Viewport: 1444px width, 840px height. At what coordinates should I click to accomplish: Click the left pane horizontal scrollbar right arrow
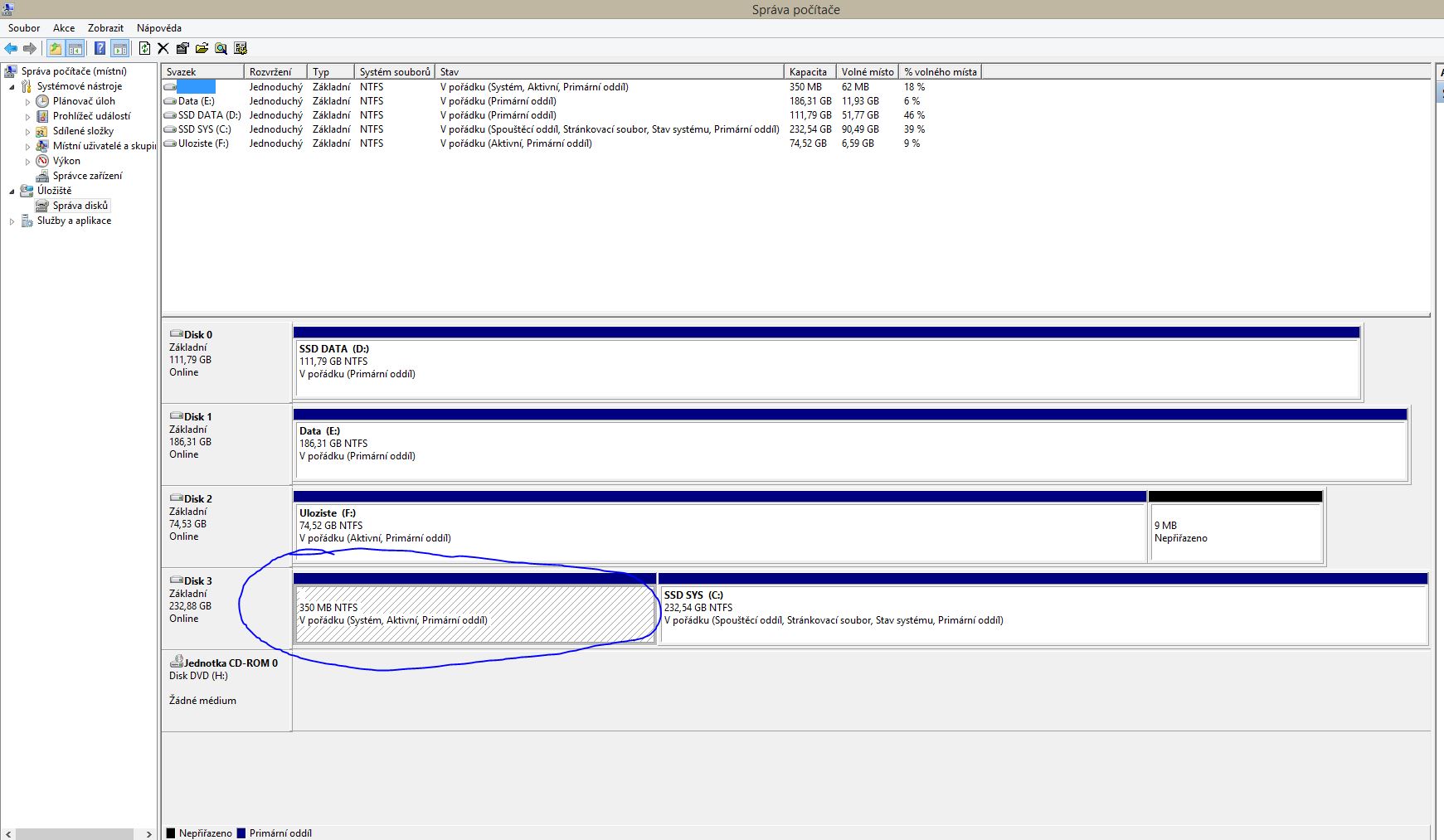tap(149, 834)
